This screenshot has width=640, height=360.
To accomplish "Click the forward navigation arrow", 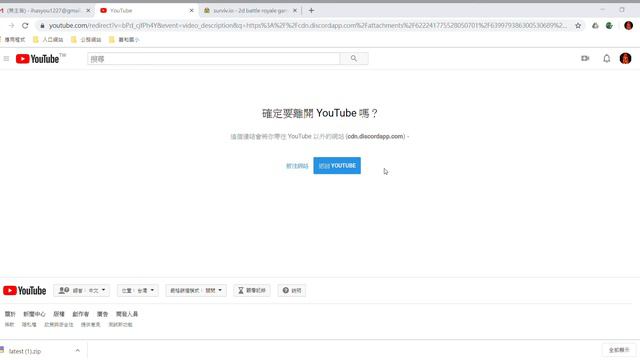I will (11, 26).
